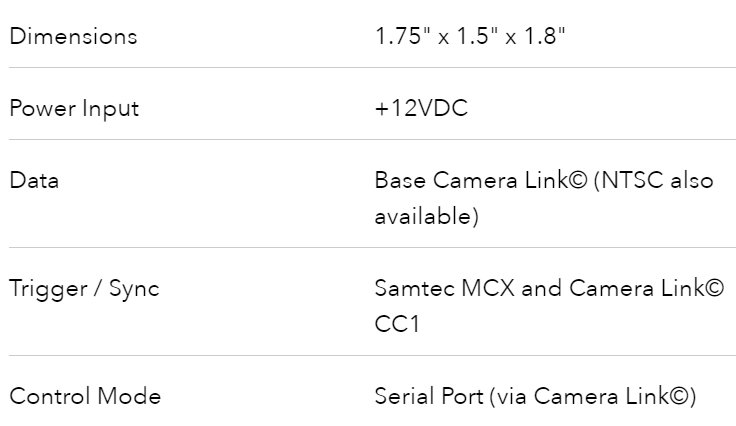The height and width of the screenshot is (426, 736).
Task: Click the CC1 text
Action: point(397,324)
